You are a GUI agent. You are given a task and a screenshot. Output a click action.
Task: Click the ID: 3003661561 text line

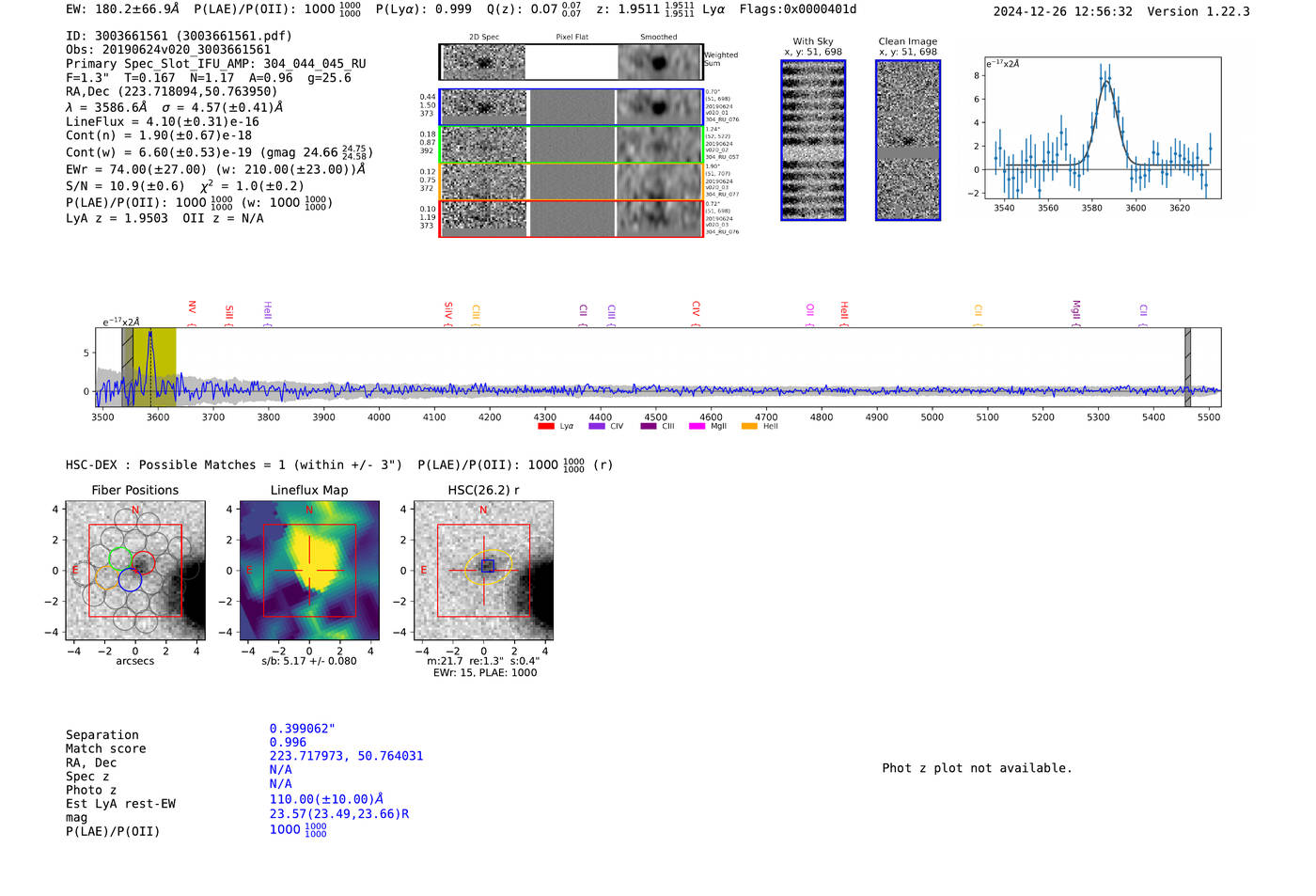click(179, 36)
